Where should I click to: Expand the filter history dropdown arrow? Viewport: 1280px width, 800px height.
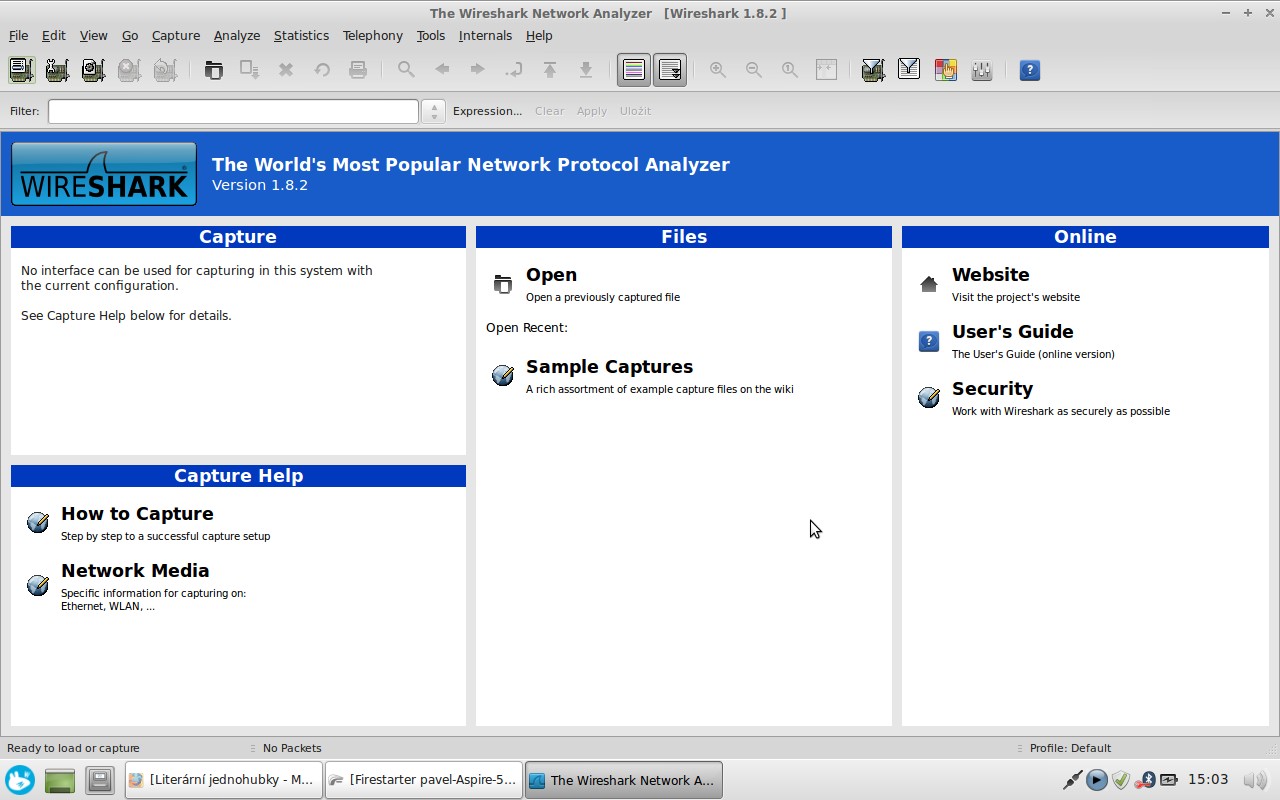pos(433,111)
